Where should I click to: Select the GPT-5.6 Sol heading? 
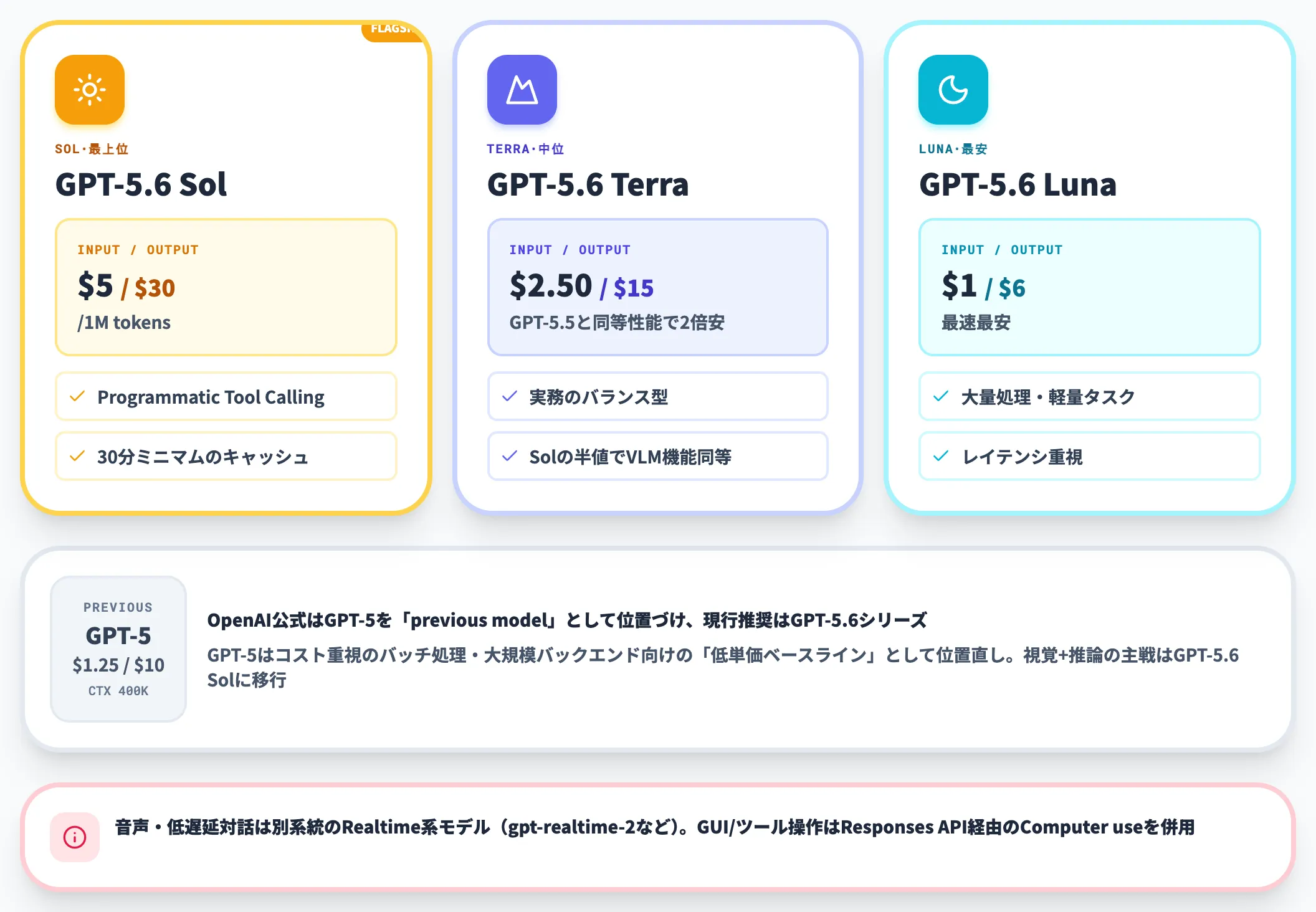tap(141, 184)
